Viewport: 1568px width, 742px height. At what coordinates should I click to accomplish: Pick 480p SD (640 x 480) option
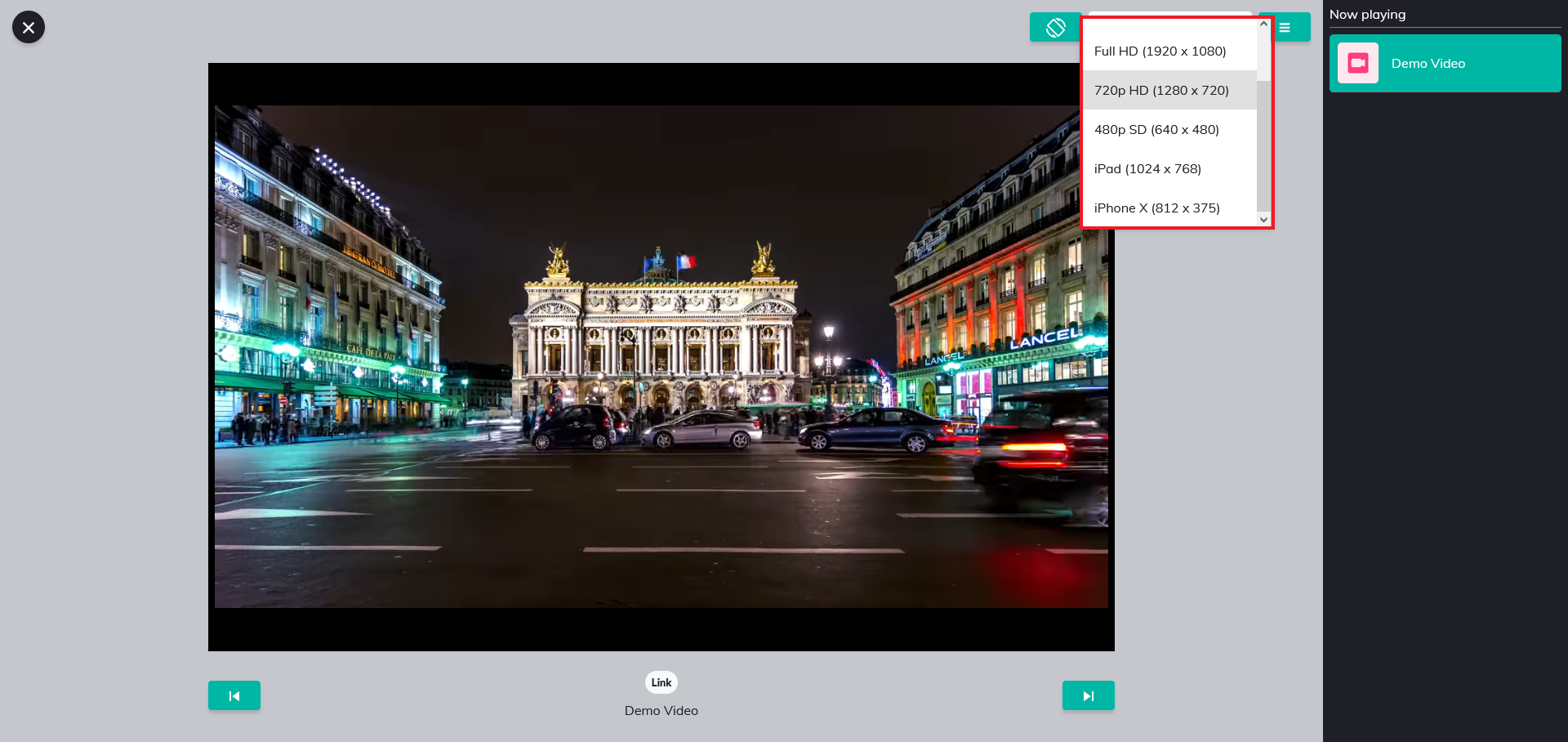click(x=1156, y=129)
